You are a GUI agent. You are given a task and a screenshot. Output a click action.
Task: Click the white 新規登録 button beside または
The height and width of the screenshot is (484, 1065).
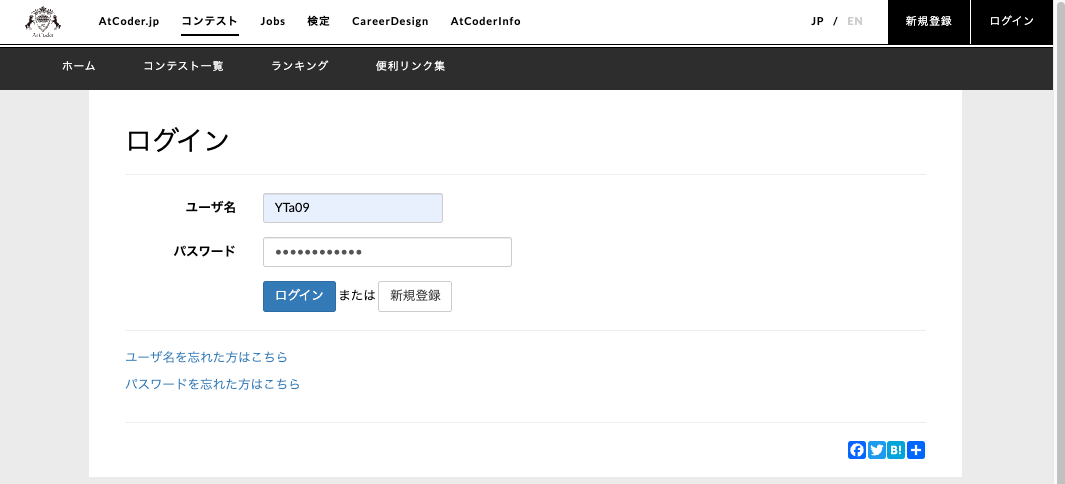pos(415,296)
